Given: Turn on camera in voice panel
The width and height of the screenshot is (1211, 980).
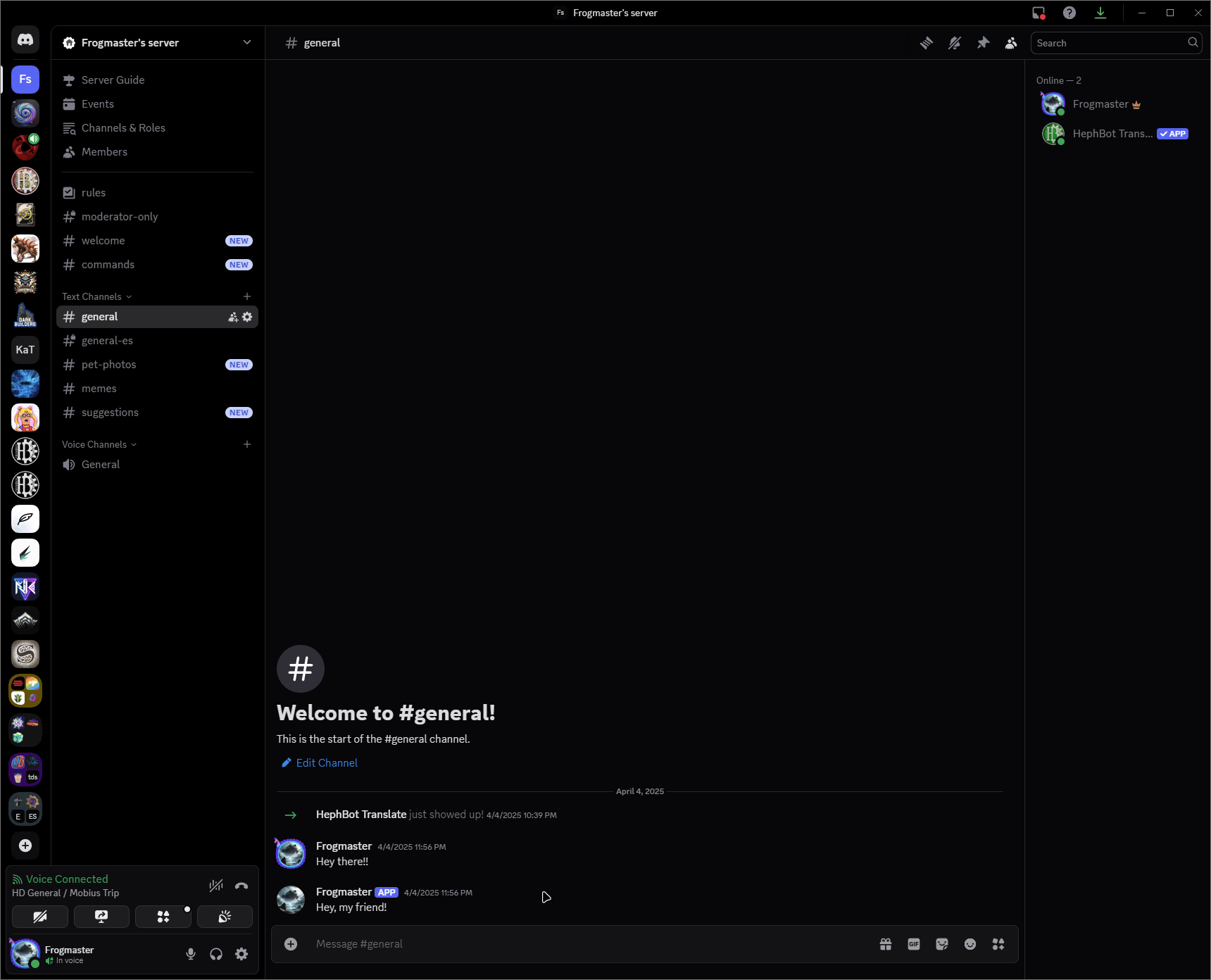Looking at the screenshot, I should pyautogui.click(x=40, y=917).
